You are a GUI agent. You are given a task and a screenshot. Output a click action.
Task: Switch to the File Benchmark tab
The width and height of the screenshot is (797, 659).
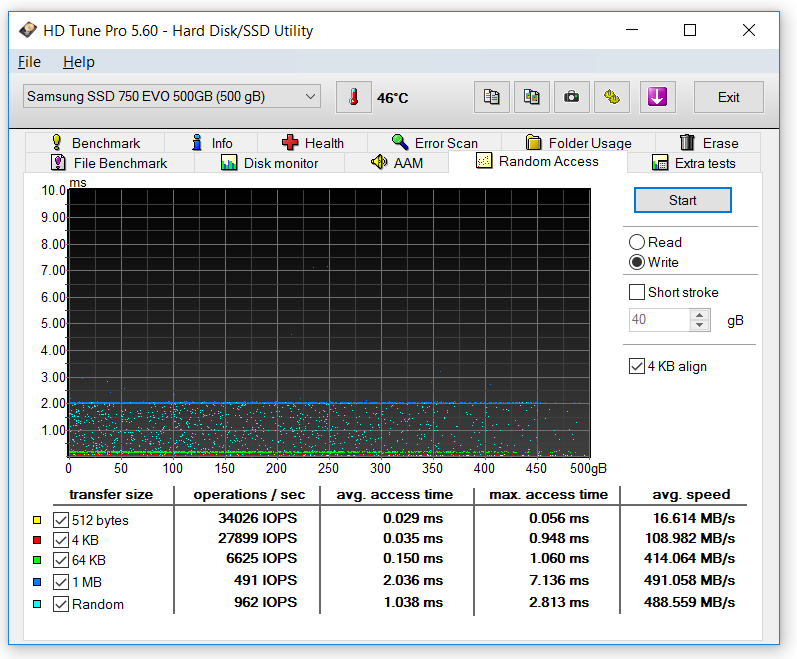(x=109, y=163)
